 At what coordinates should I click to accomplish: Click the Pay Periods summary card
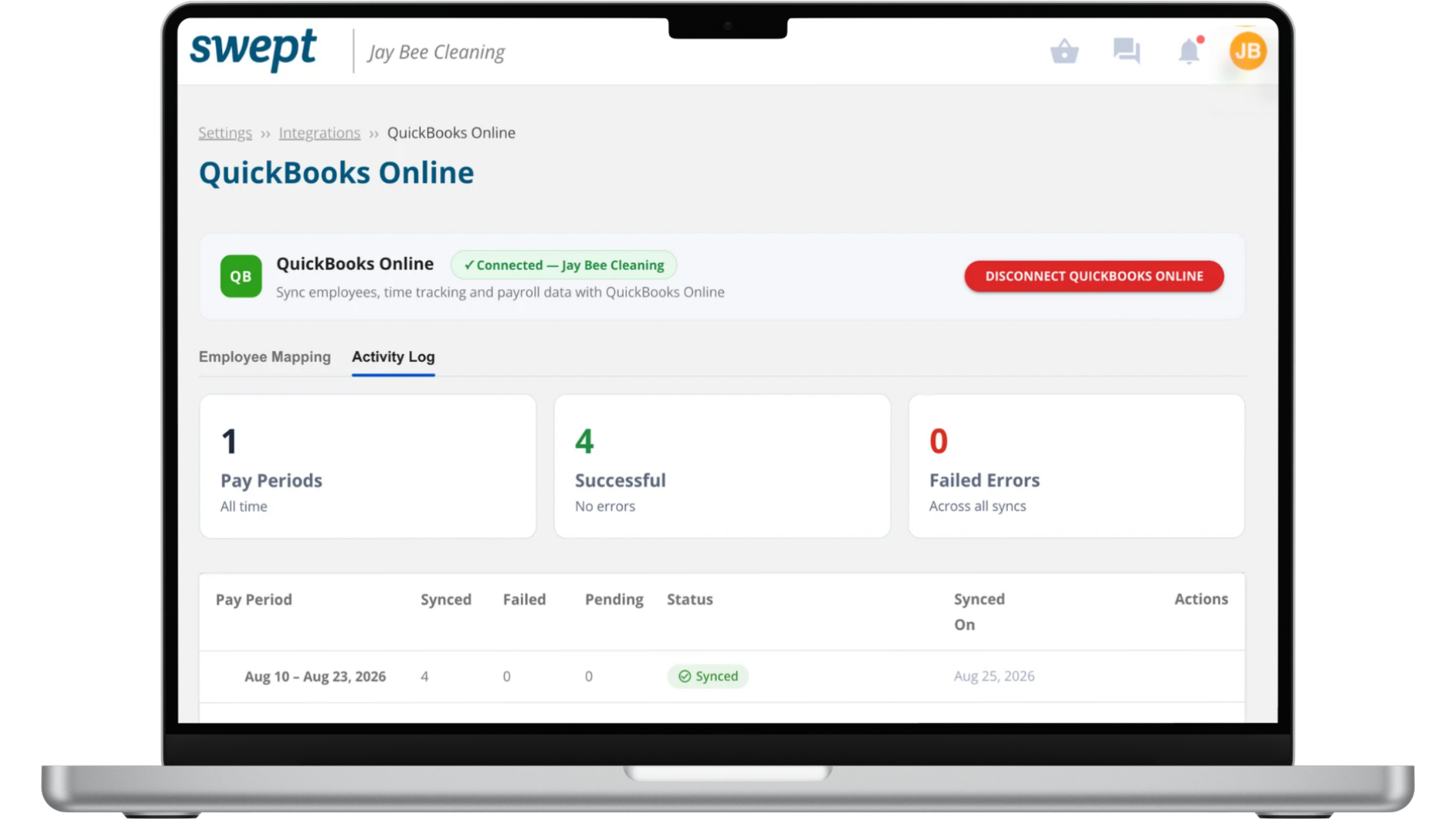pos(368,466)
